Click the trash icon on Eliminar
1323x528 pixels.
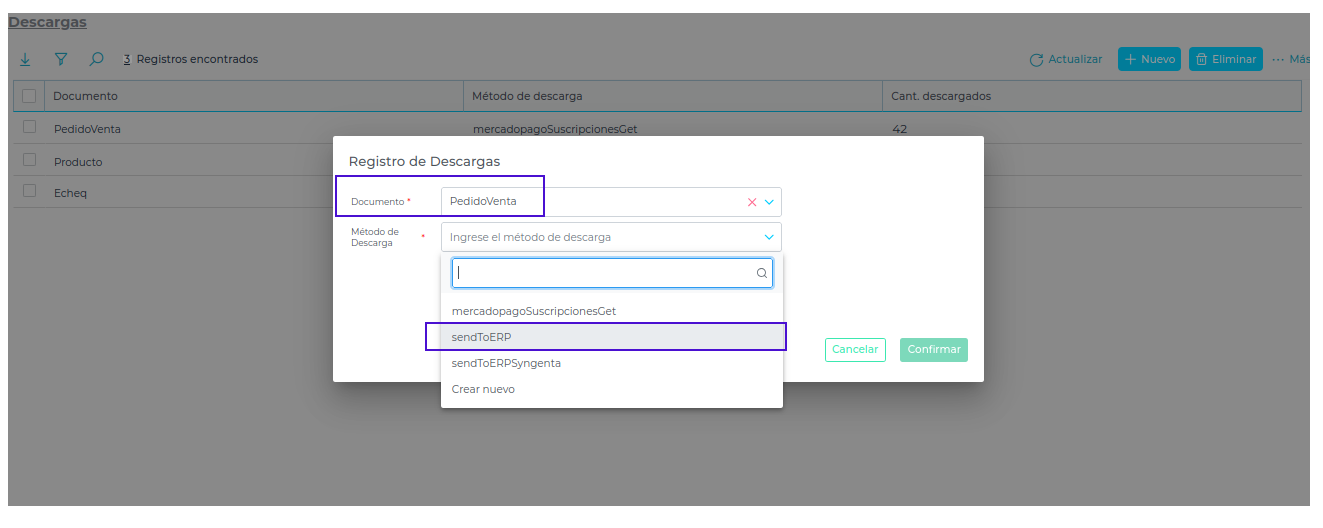point(1202,60)
